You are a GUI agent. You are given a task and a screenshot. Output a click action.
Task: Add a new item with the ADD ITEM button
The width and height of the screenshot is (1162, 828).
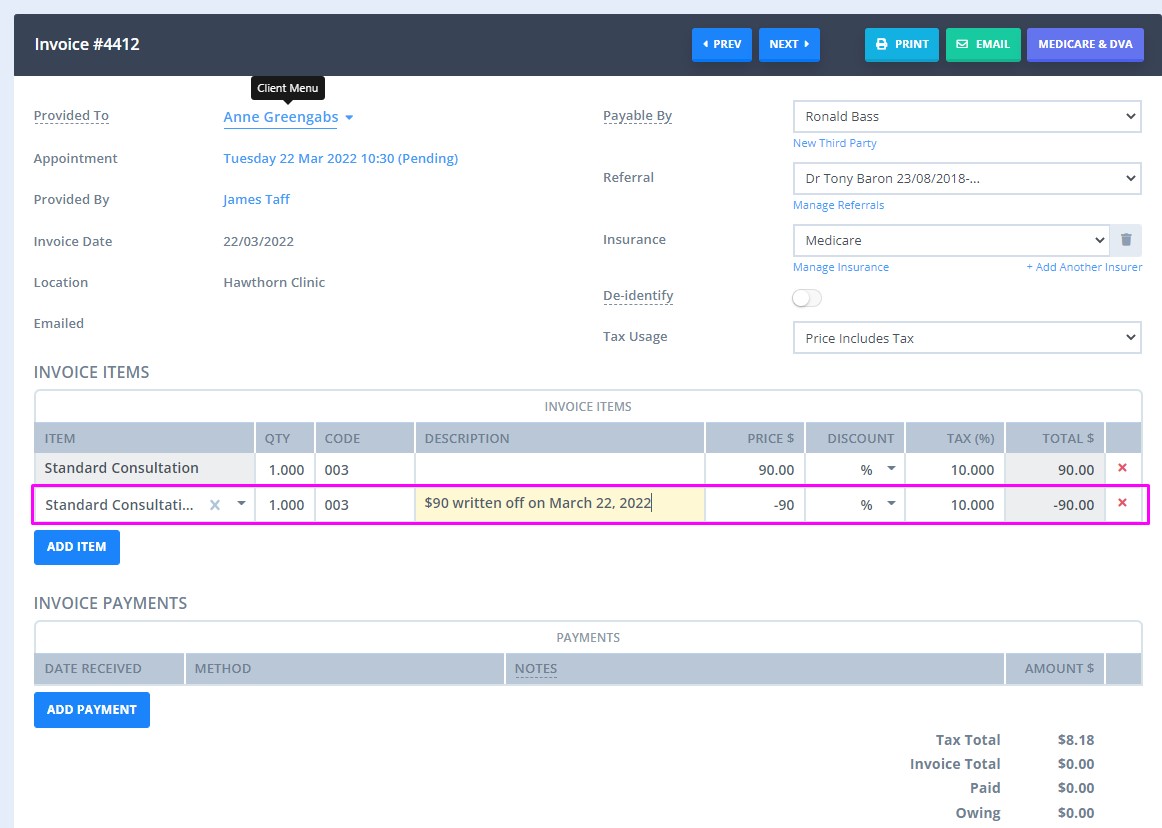[76, 547]
